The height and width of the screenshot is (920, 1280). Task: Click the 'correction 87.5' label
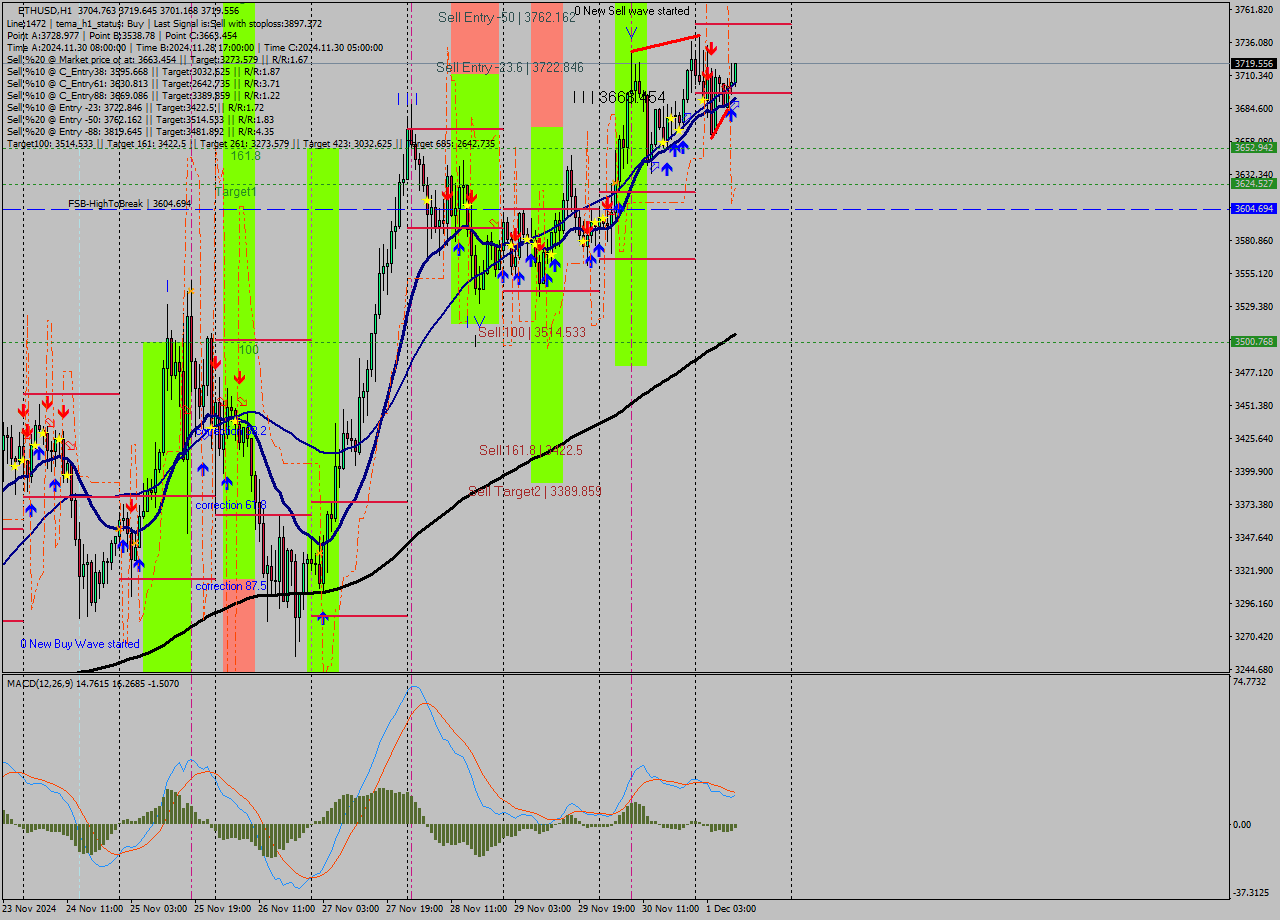click(231, 586)
